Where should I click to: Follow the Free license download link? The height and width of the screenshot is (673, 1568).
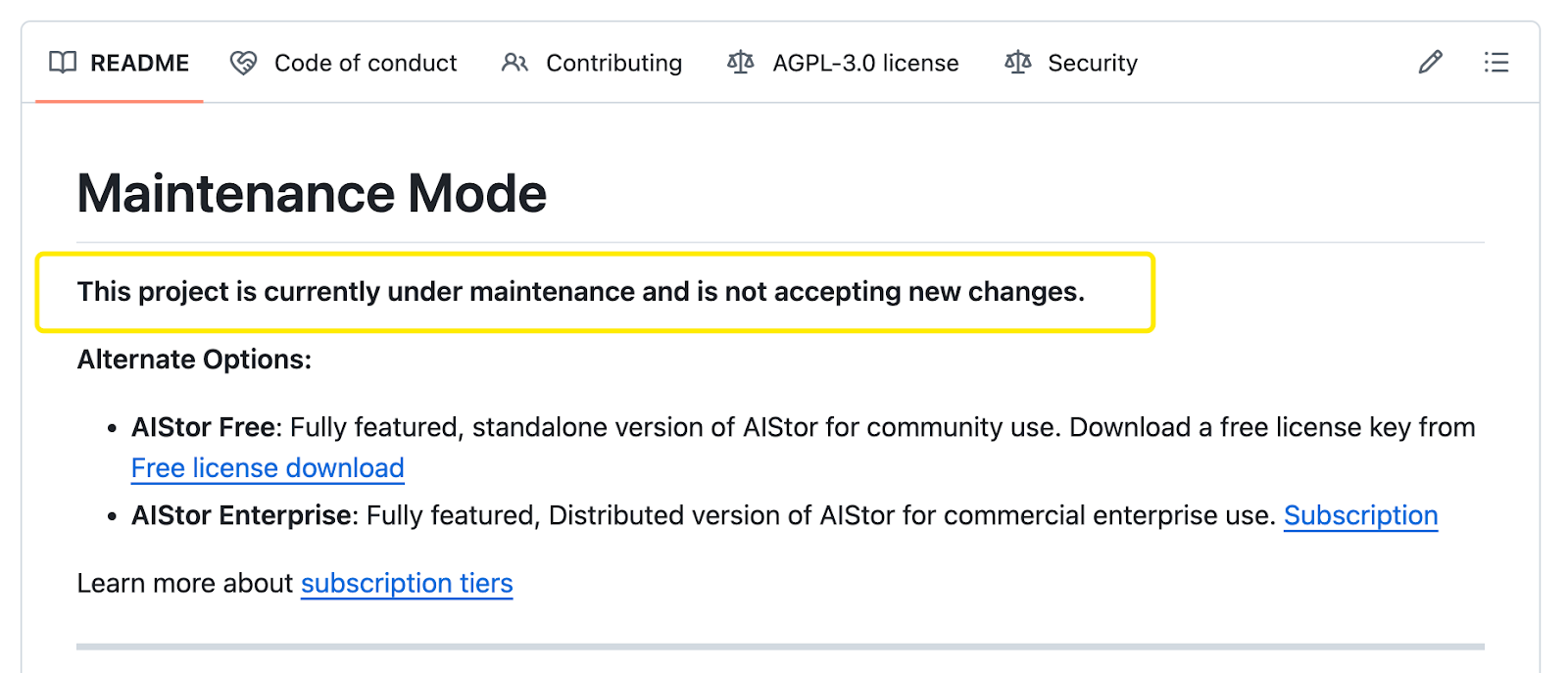[x=268, y=468]
